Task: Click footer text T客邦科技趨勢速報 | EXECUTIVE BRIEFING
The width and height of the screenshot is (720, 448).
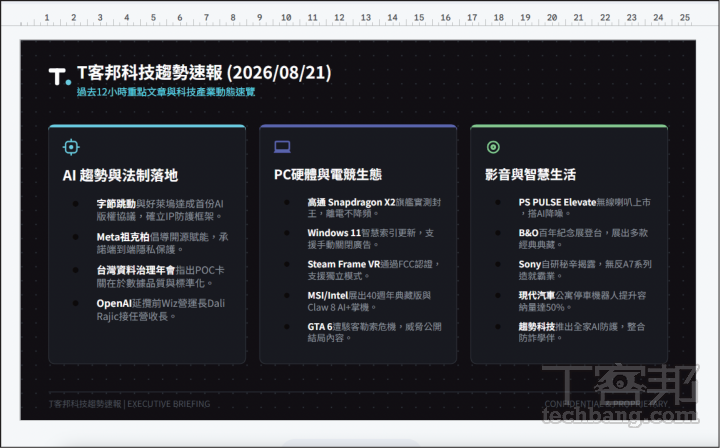Action: tap(129, 404)
